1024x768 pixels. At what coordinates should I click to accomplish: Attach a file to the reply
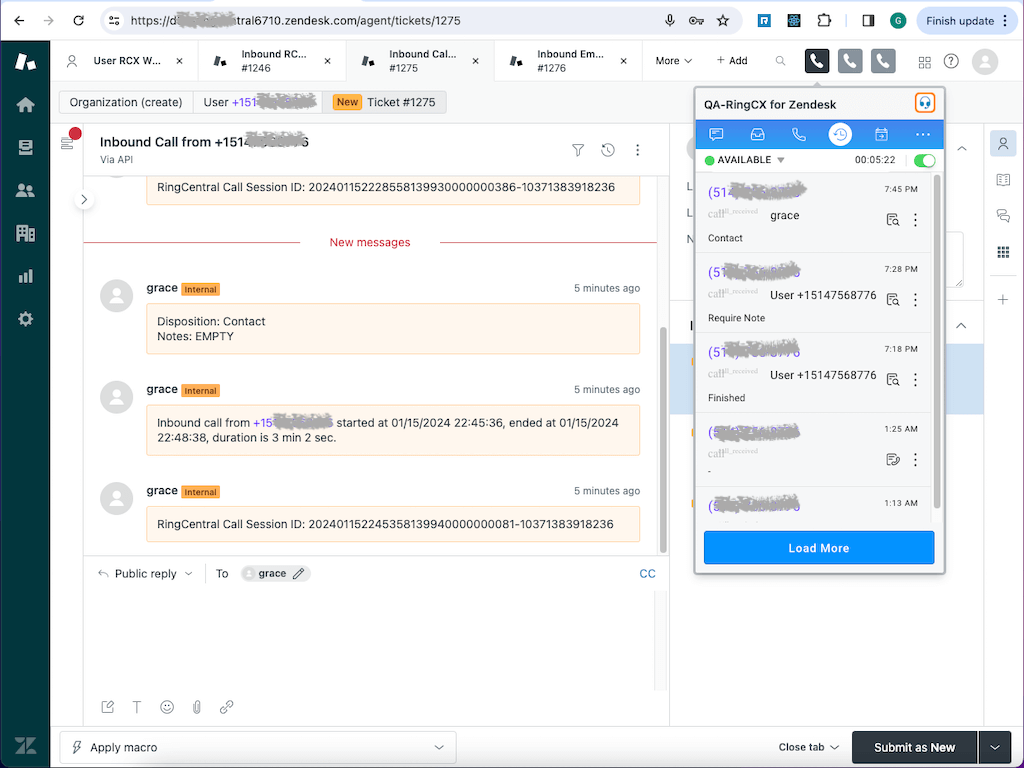197,707
